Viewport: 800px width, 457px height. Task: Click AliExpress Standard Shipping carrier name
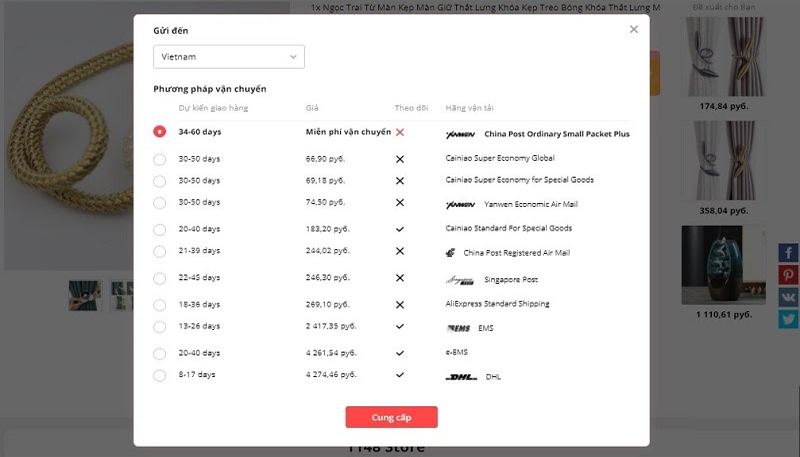click(x=497, y=303)
